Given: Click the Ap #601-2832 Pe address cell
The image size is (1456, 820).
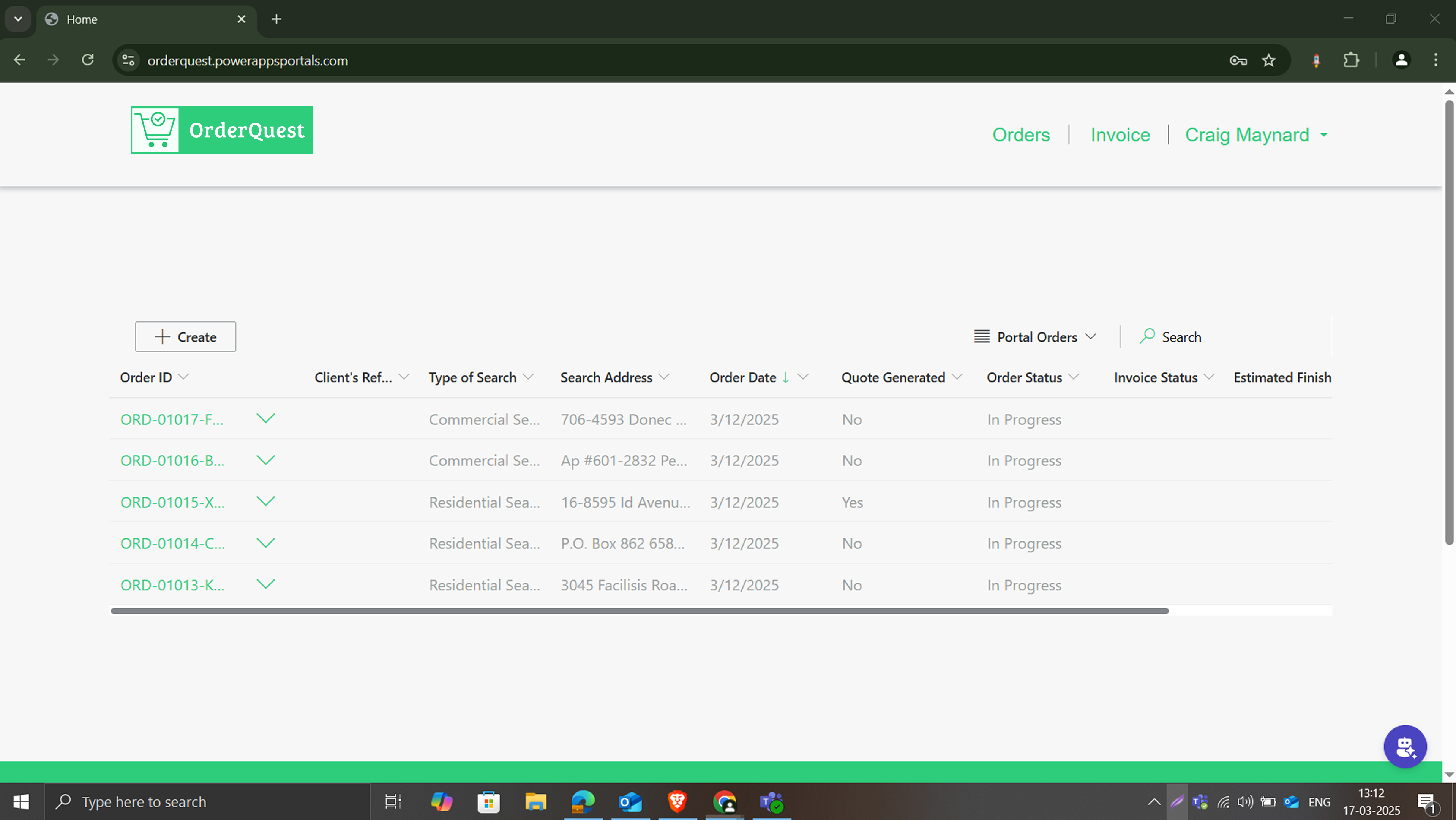Looking at the screenshot, I should [x=624, y=460].
